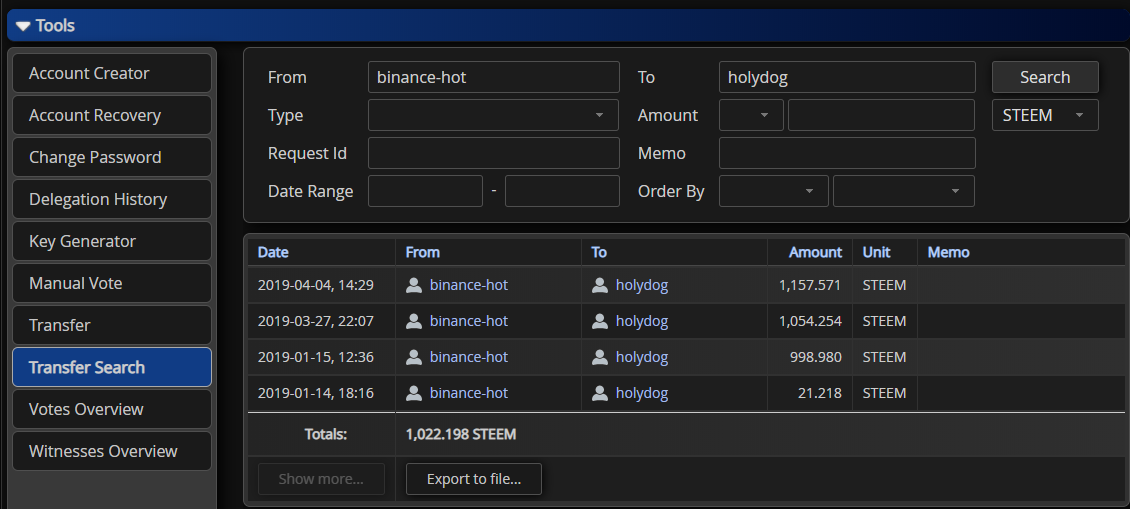Click Export to file button
The height and width of the screenshot is (509, 1130).
coord(473,479)
